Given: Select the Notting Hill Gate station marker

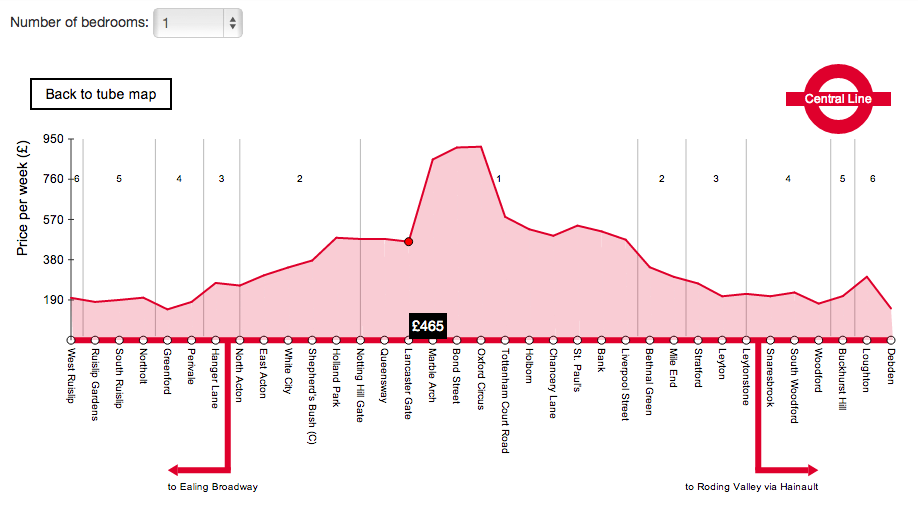Looking at the screenshot, I should pos(360,340).
